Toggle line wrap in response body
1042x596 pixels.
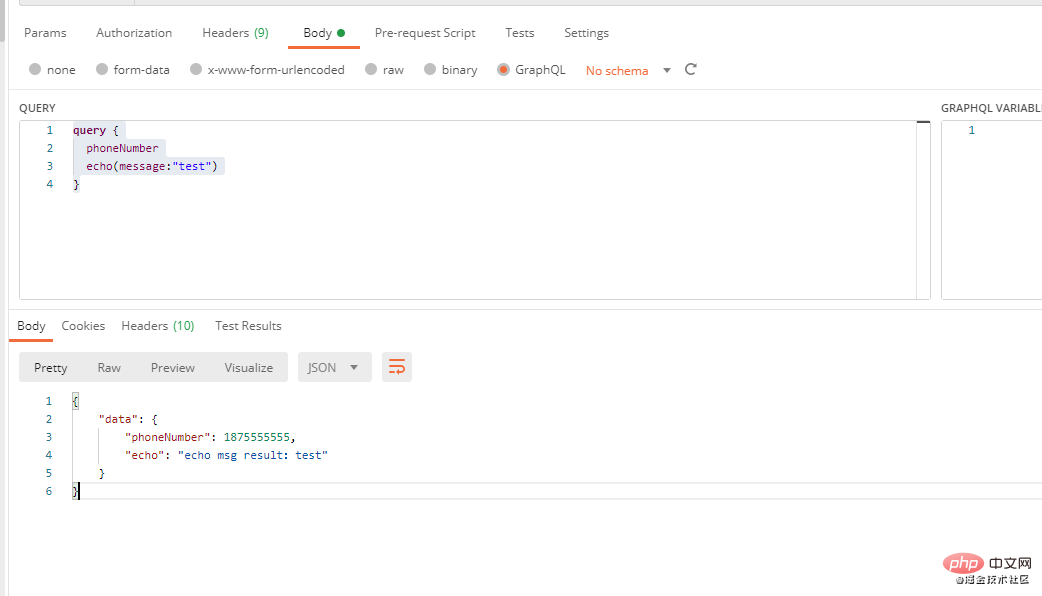tap(397, 367)
